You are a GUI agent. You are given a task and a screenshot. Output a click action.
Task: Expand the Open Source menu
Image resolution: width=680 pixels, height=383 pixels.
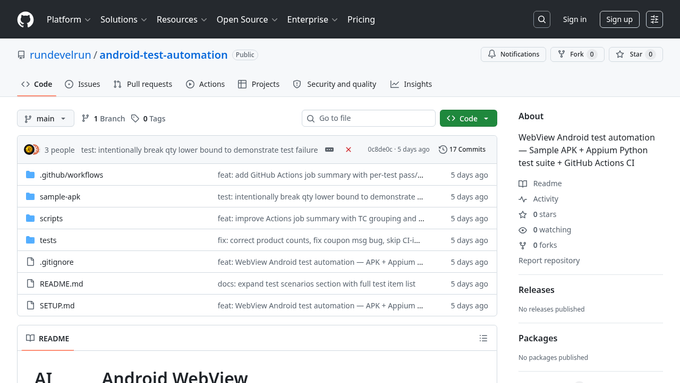pyautogui.click(x=247, y=20)
